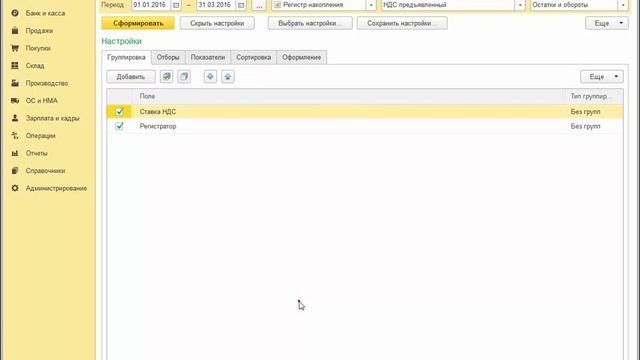This screenshot has width=640, height=360.
Task: Click the НДС предъявленный field
Action: 448,5
